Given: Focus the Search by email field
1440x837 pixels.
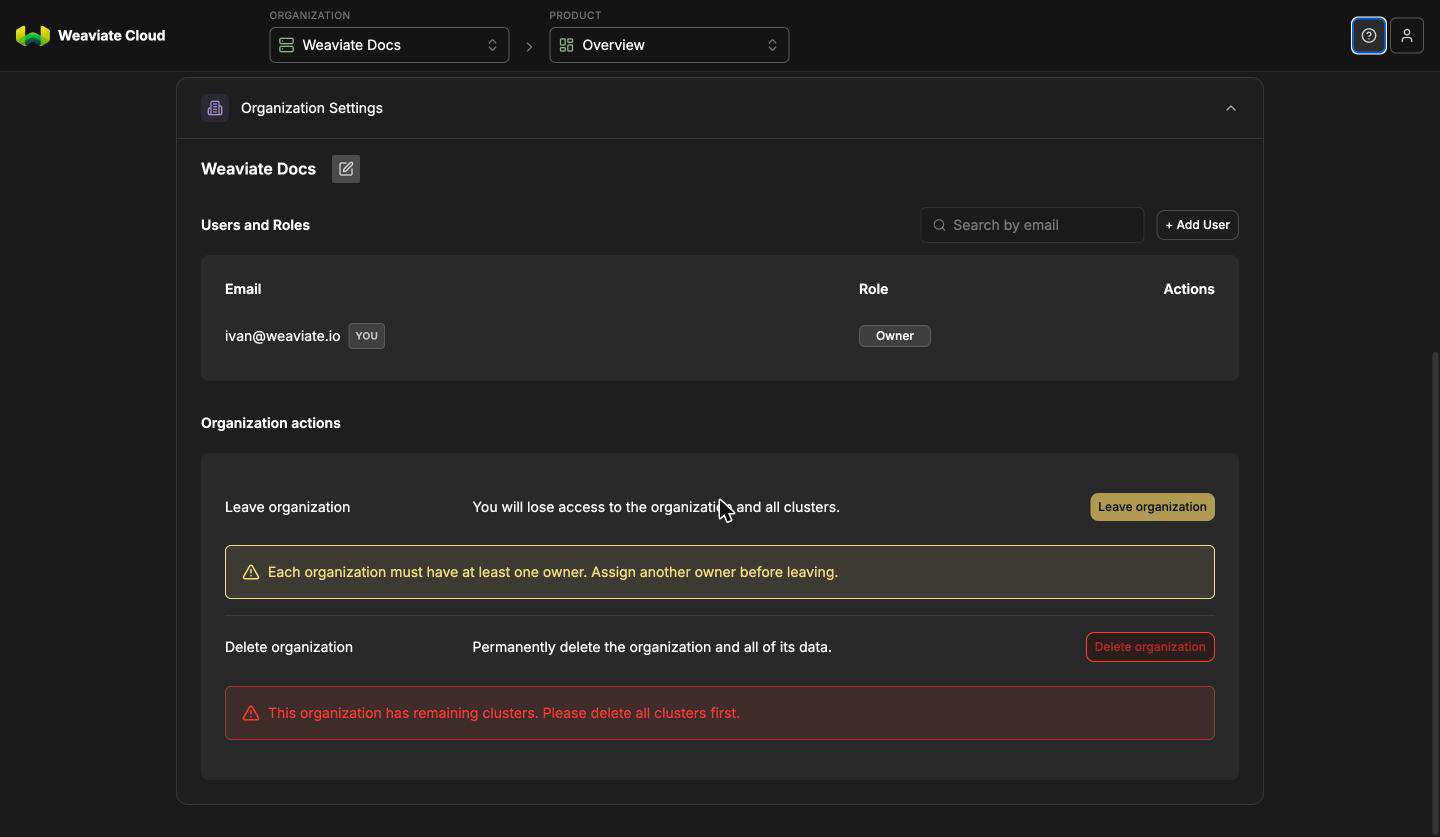Looking at the screenshot, I should [x=1032, y=225].
